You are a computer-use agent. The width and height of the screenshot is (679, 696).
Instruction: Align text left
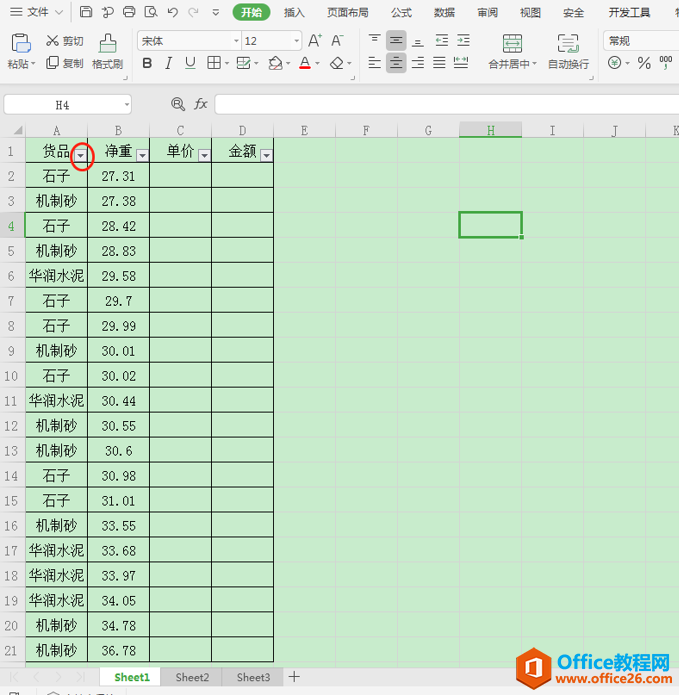(x=375, y=63)
